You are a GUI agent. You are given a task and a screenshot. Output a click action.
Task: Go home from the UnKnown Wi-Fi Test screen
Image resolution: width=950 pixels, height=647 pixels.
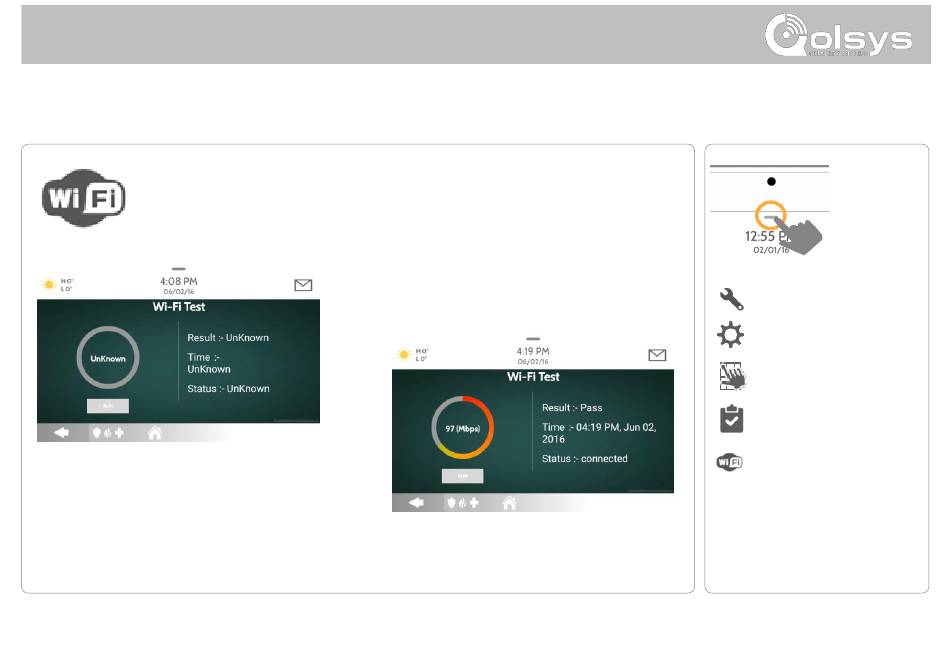pos(154,433)
